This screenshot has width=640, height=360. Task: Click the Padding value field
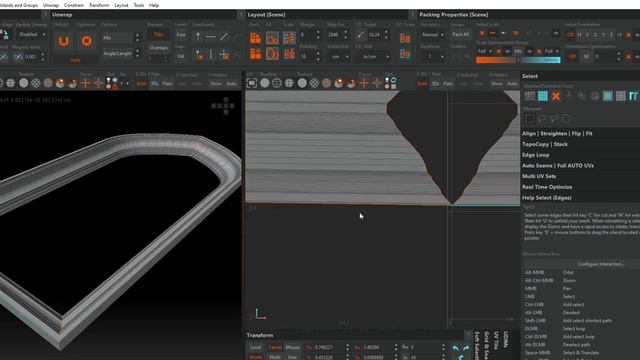tap(307, 57)
